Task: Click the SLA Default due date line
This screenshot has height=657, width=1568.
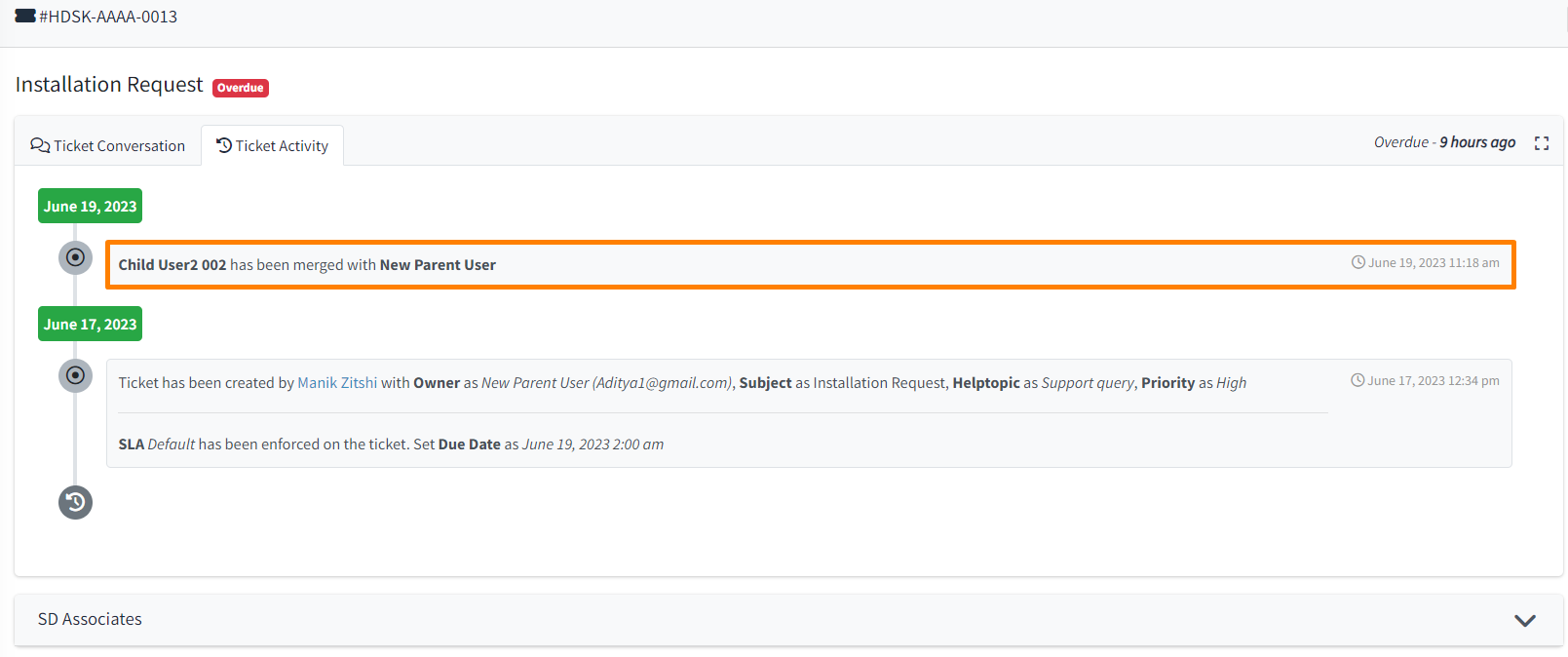Action: 391,444
